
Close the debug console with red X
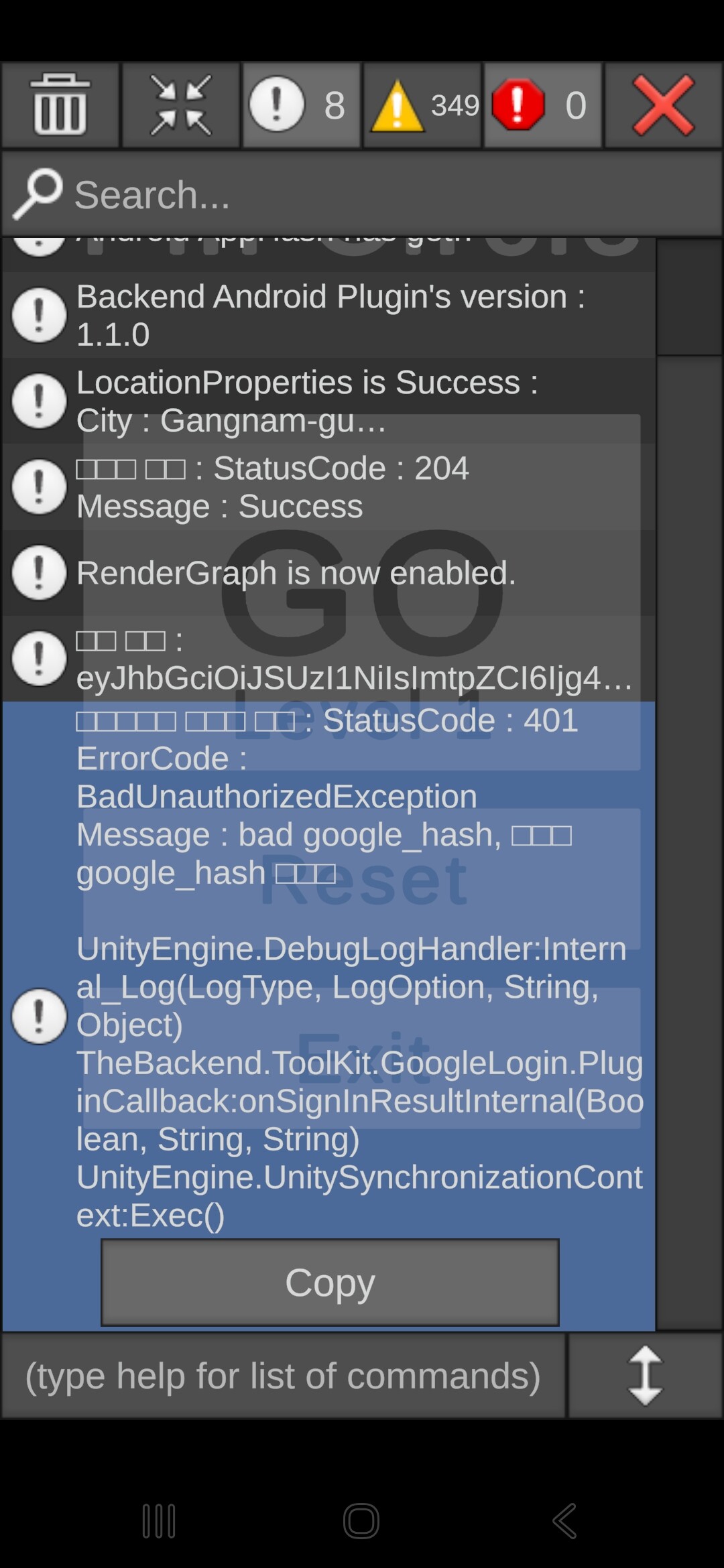pos(663,105)
